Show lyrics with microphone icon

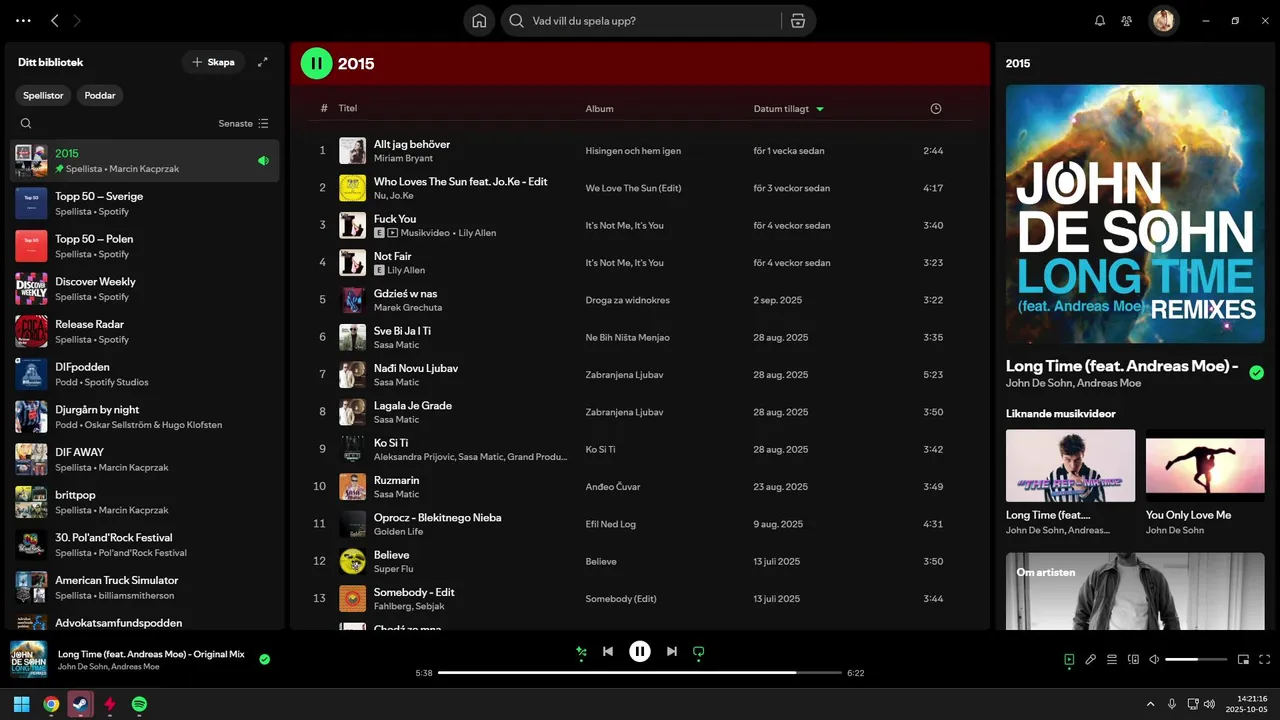click(x=1091, y=659)
